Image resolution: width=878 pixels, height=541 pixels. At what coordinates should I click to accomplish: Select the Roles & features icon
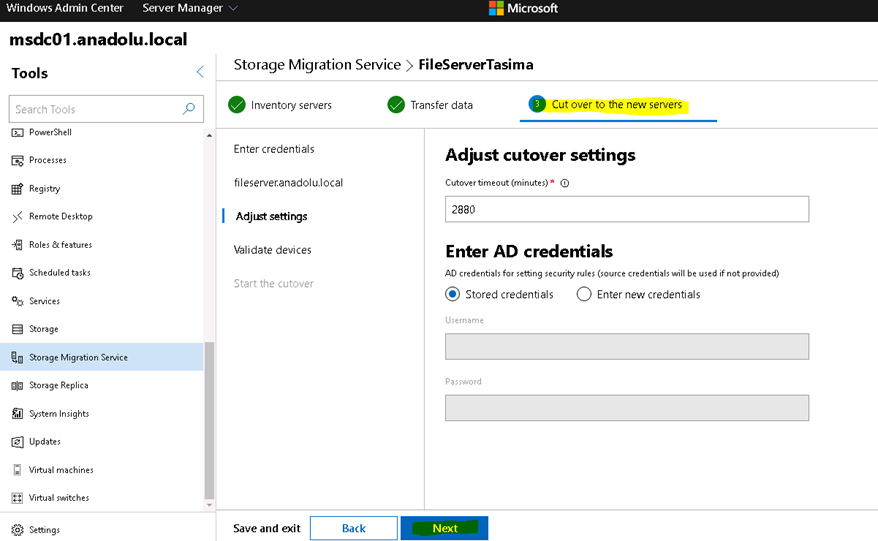[17, 245]
